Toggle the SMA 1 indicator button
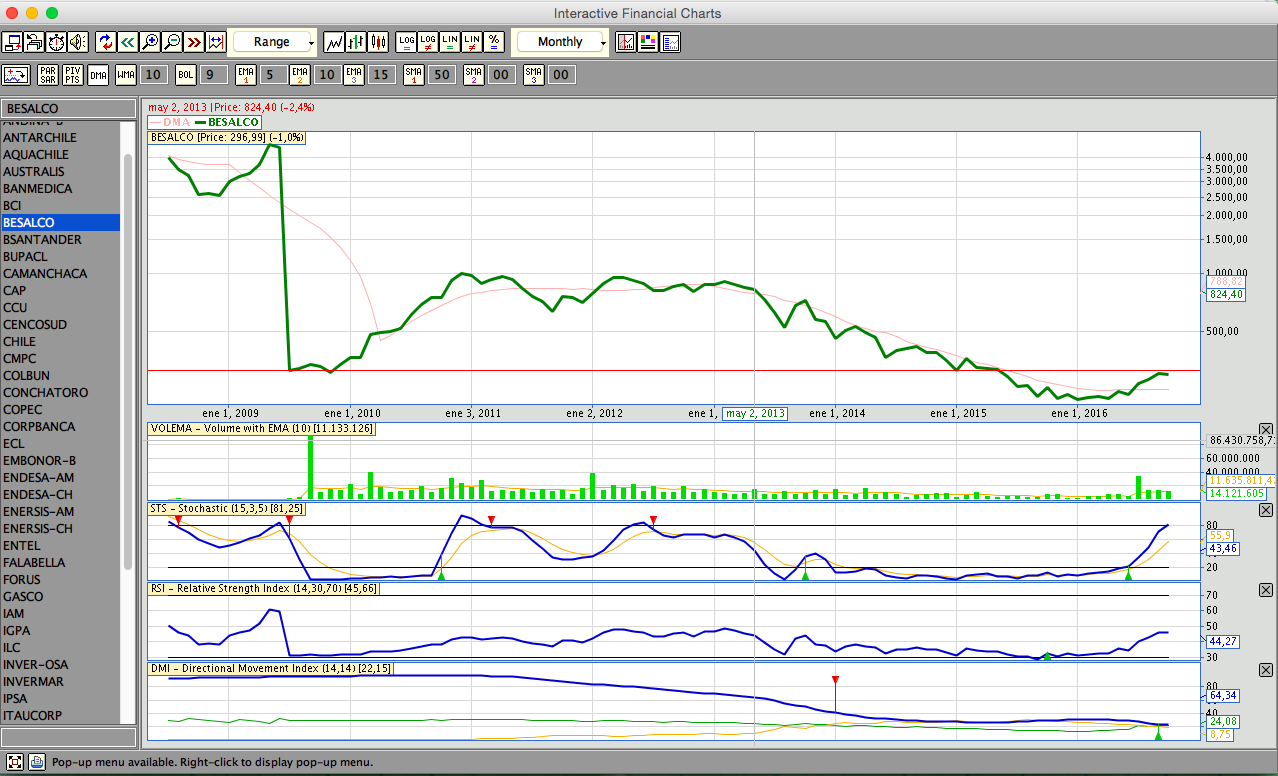Screen dimensions: 1278x776 click(414, 75)
